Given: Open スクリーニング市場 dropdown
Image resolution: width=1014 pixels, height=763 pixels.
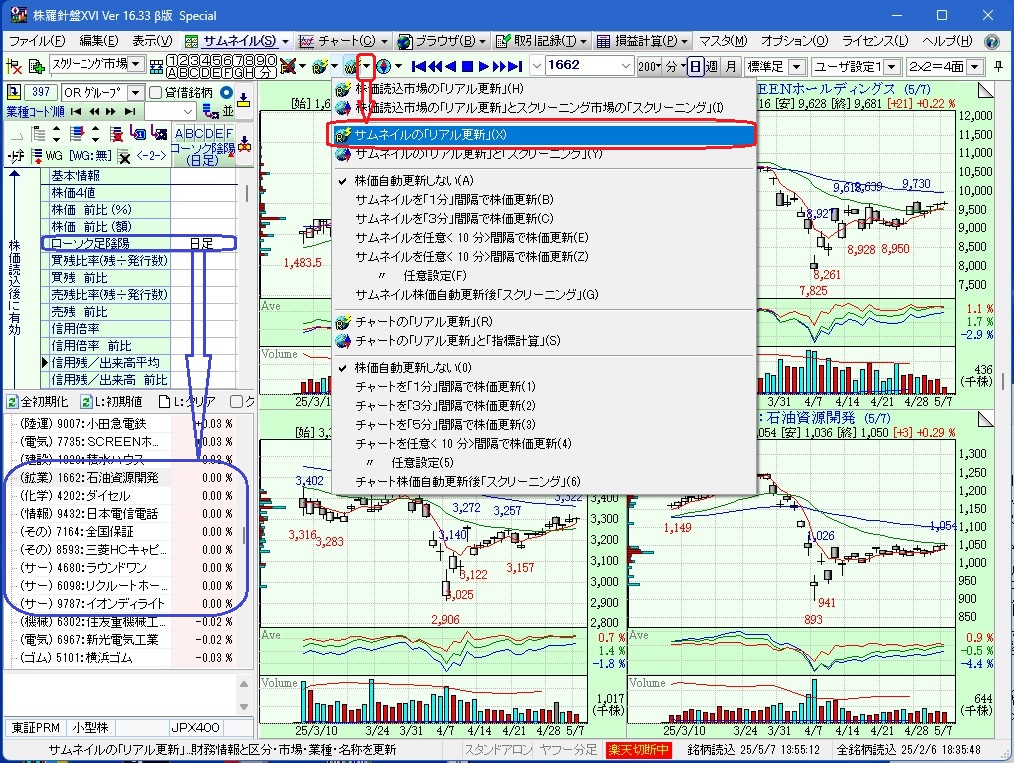Looking at the screenshot, I should point(136,64).
